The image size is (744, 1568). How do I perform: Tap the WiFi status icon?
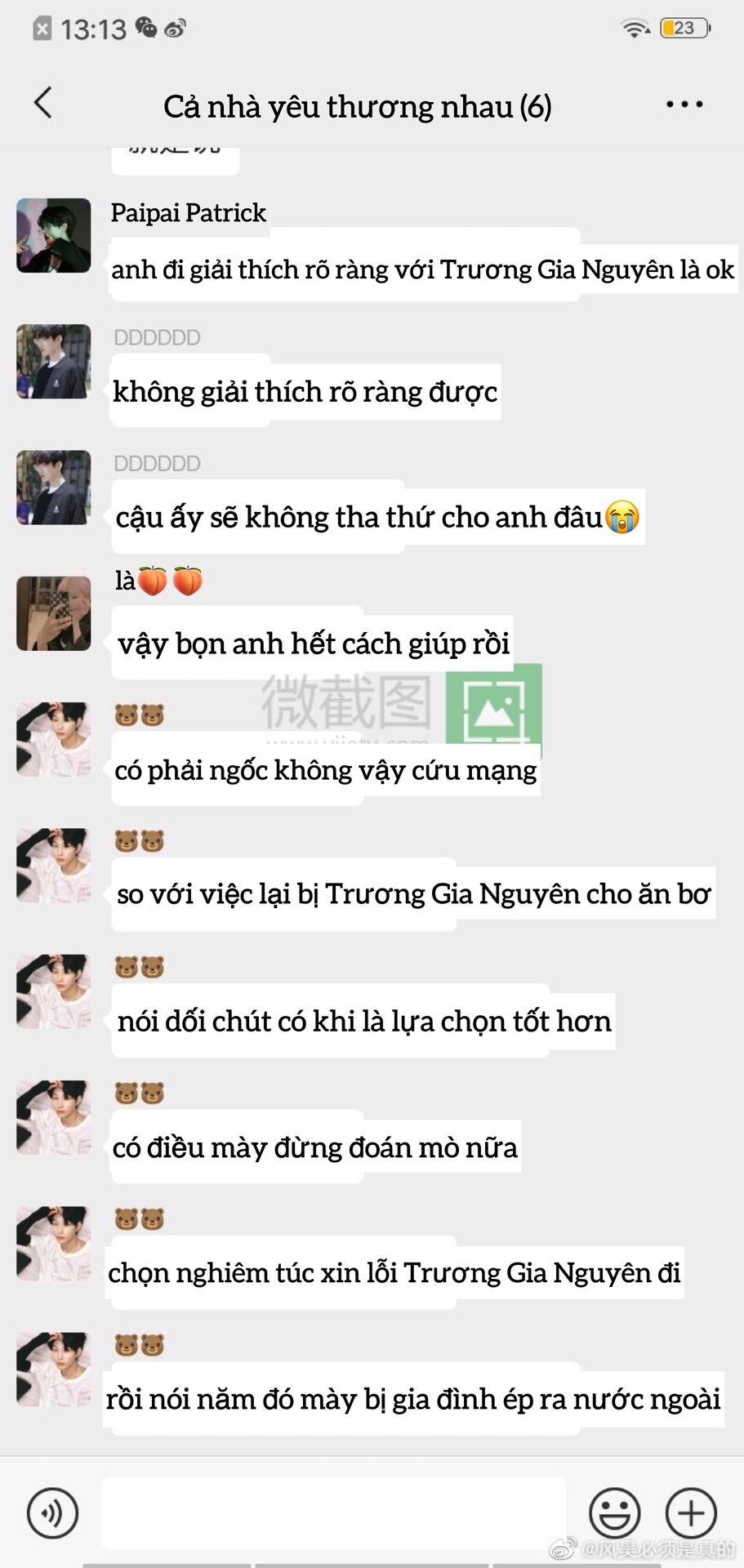[x=635, y=28]
